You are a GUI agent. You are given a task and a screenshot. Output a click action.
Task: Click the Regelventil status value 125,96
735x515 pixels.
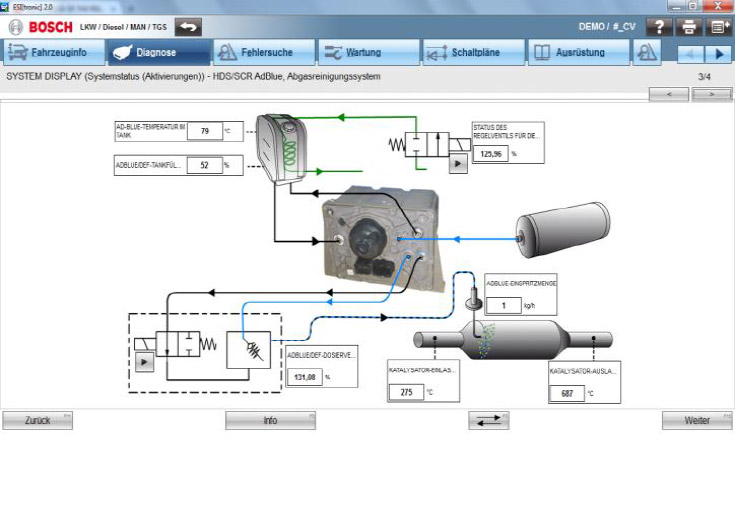(x=491, y=154)
